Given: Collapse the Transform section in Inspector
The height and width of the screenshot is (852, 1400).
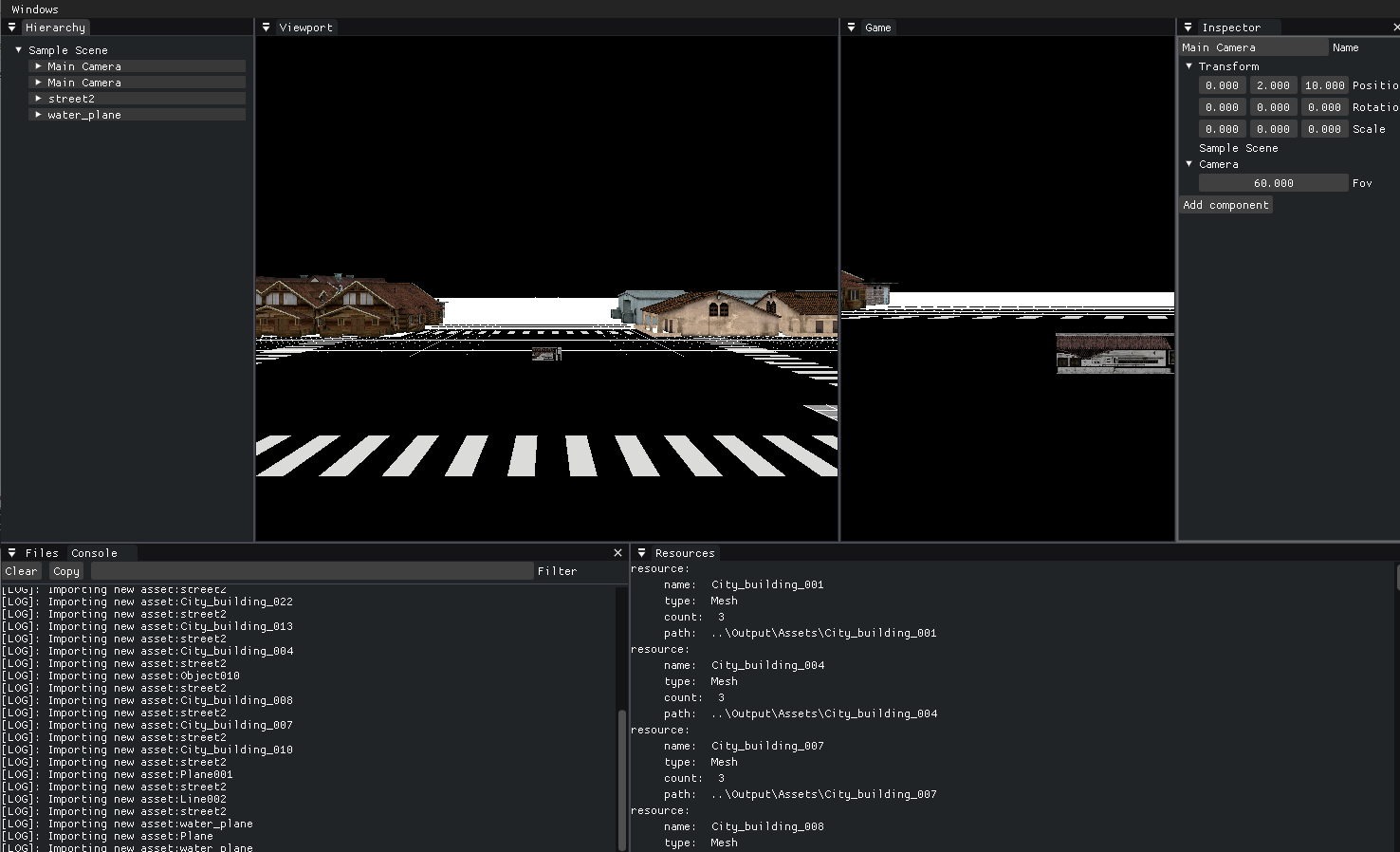Looking at the screenshot, I should pos(1188,66).
